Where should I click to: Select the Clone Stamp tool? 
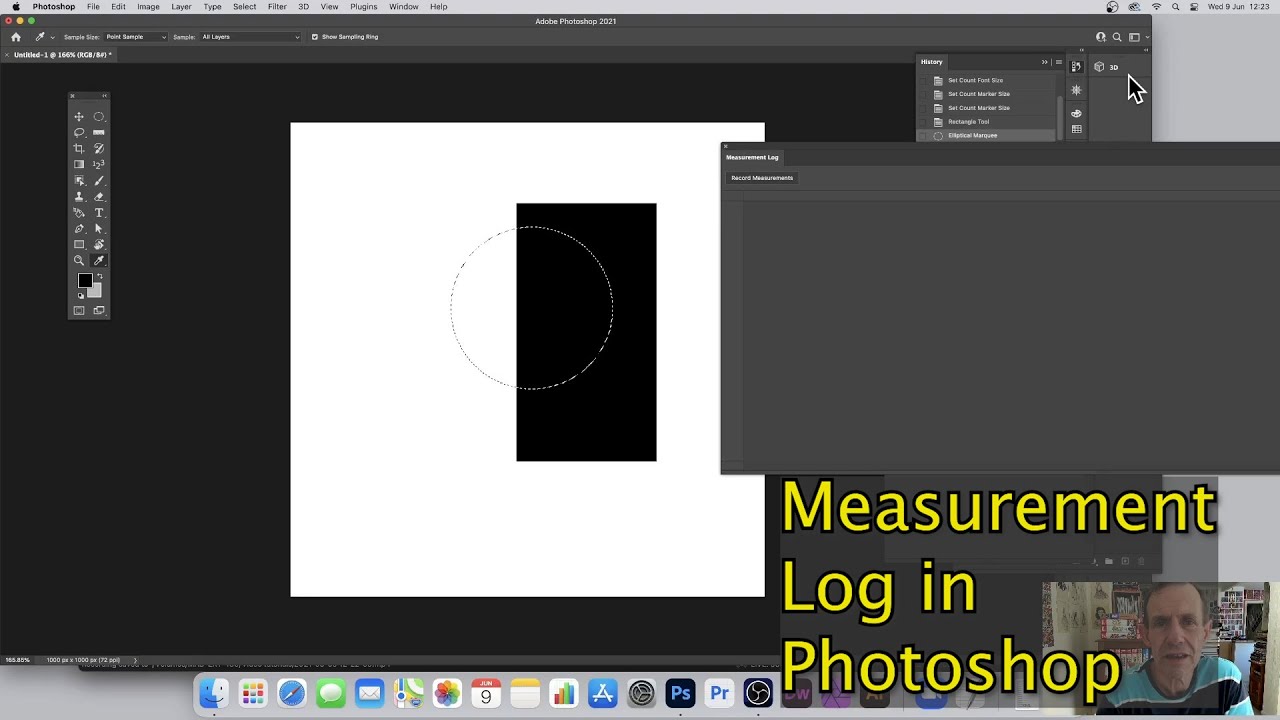click(x=79, y=197)
